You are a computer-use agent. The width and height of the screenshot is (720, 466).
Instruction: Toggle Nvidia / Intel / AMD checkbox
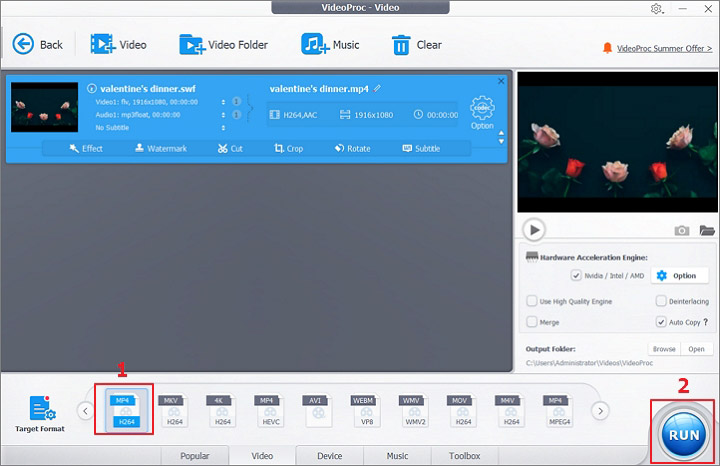pyautogui.click(x=576, y=275)
